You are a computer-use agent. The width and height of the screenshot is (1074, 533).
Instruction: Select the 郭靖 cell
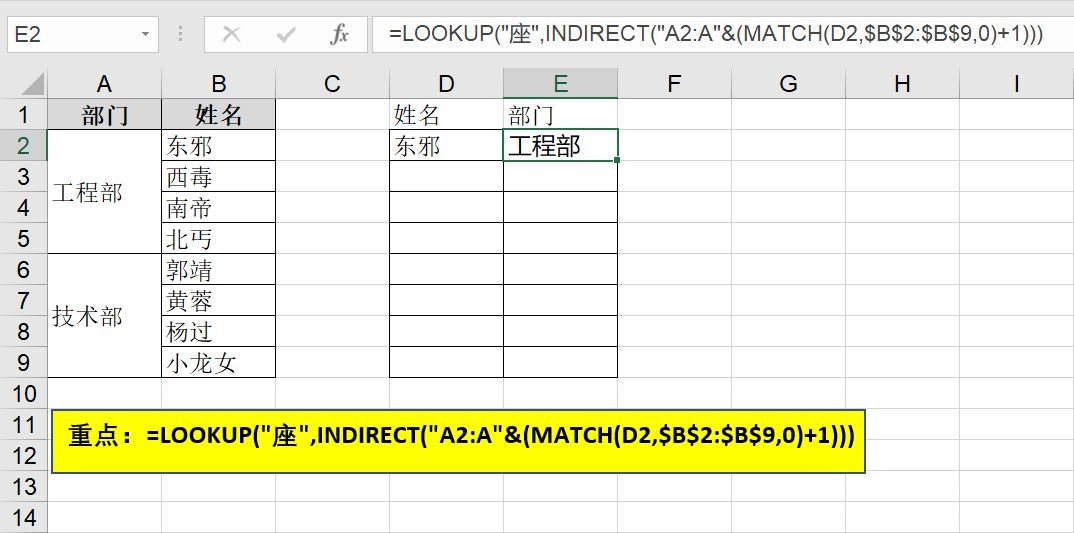pyautogui.click(x=218, y=269)
